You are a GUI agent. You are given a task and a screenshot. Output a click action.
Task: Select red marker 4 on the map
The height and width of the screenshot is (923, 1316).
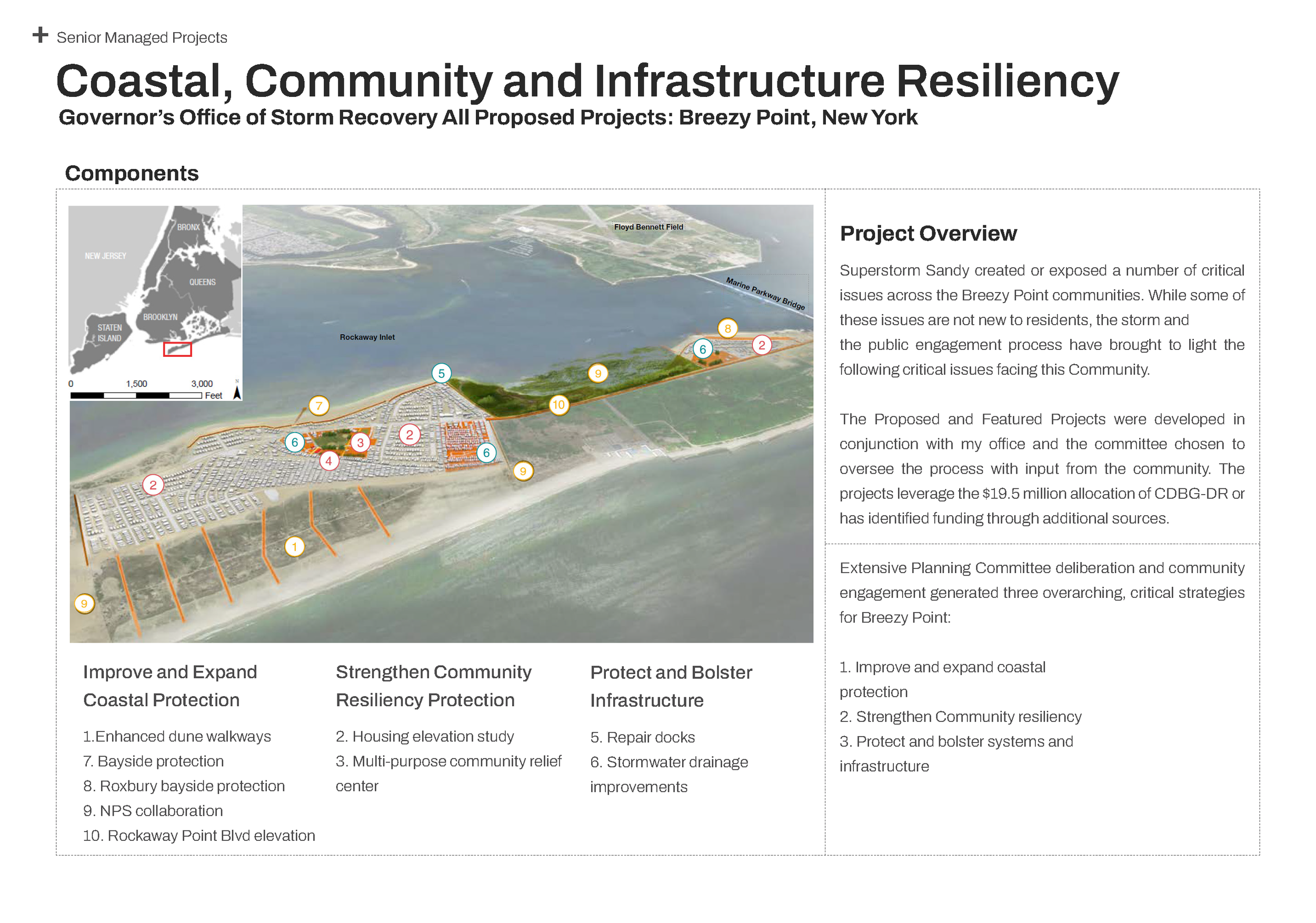click(x=328, y=460)
